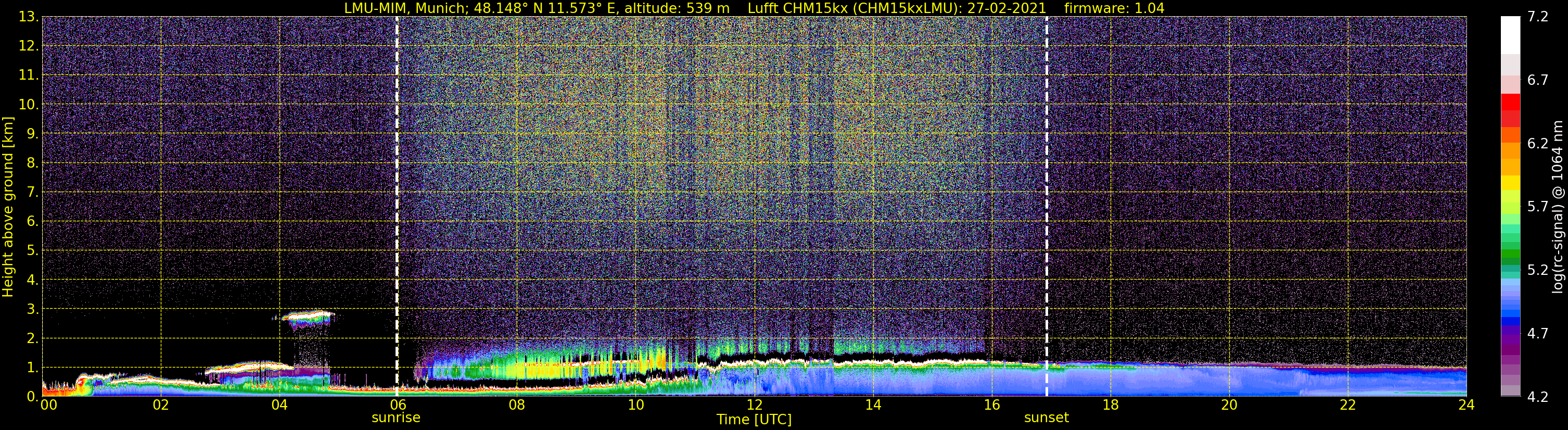Click the height axis tick '7.'
Screen dimensions: 1568x430
[x=33, y=193]
